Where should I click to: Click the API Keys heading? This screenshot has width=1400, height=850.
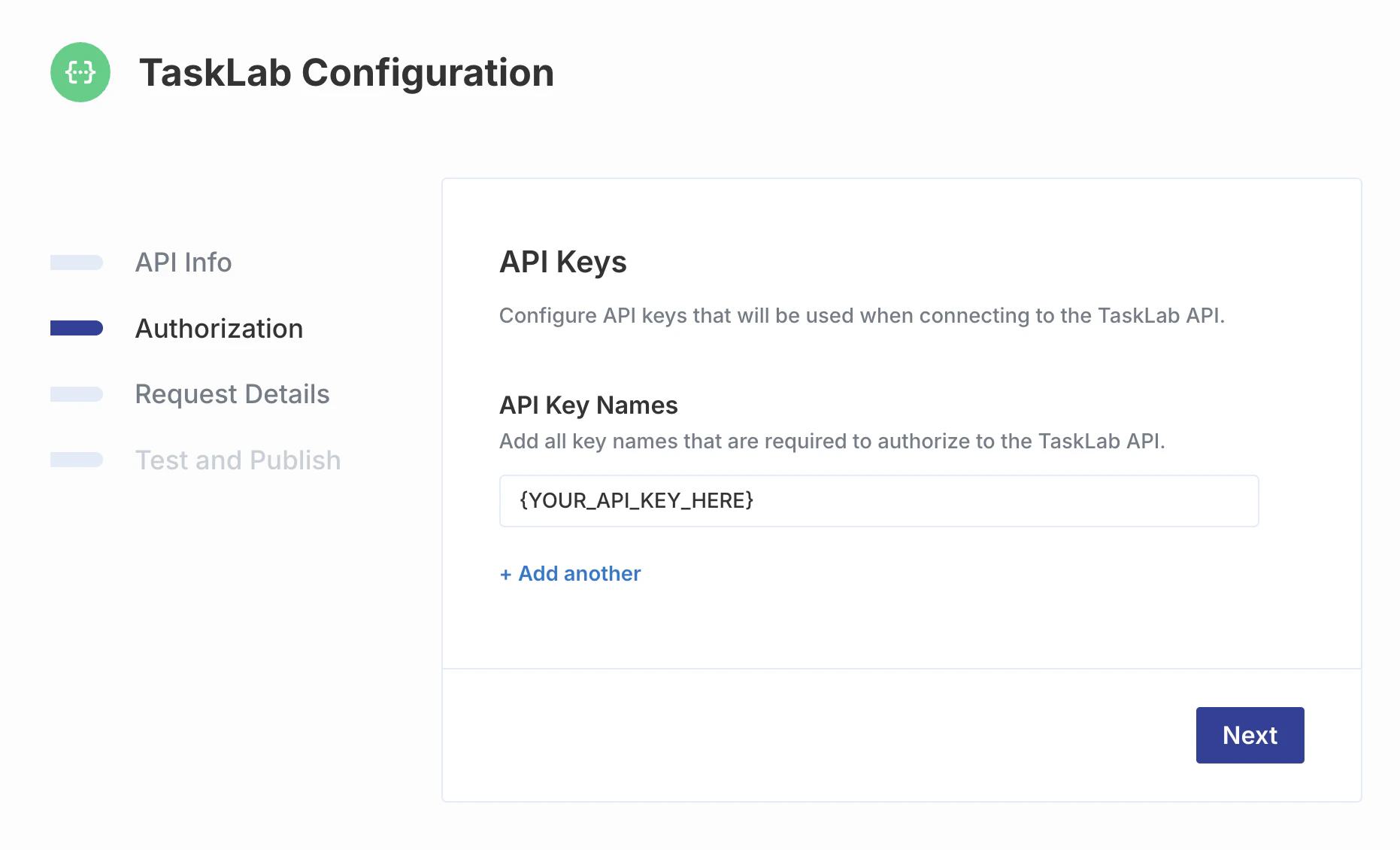562,263
